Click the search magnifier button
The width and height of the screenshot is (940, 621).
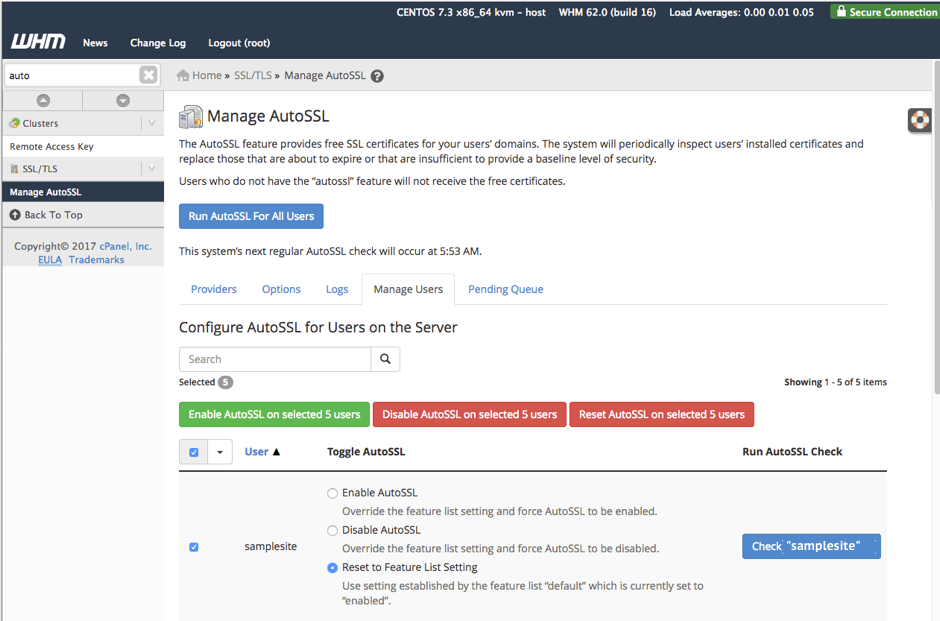click(385, 359)
